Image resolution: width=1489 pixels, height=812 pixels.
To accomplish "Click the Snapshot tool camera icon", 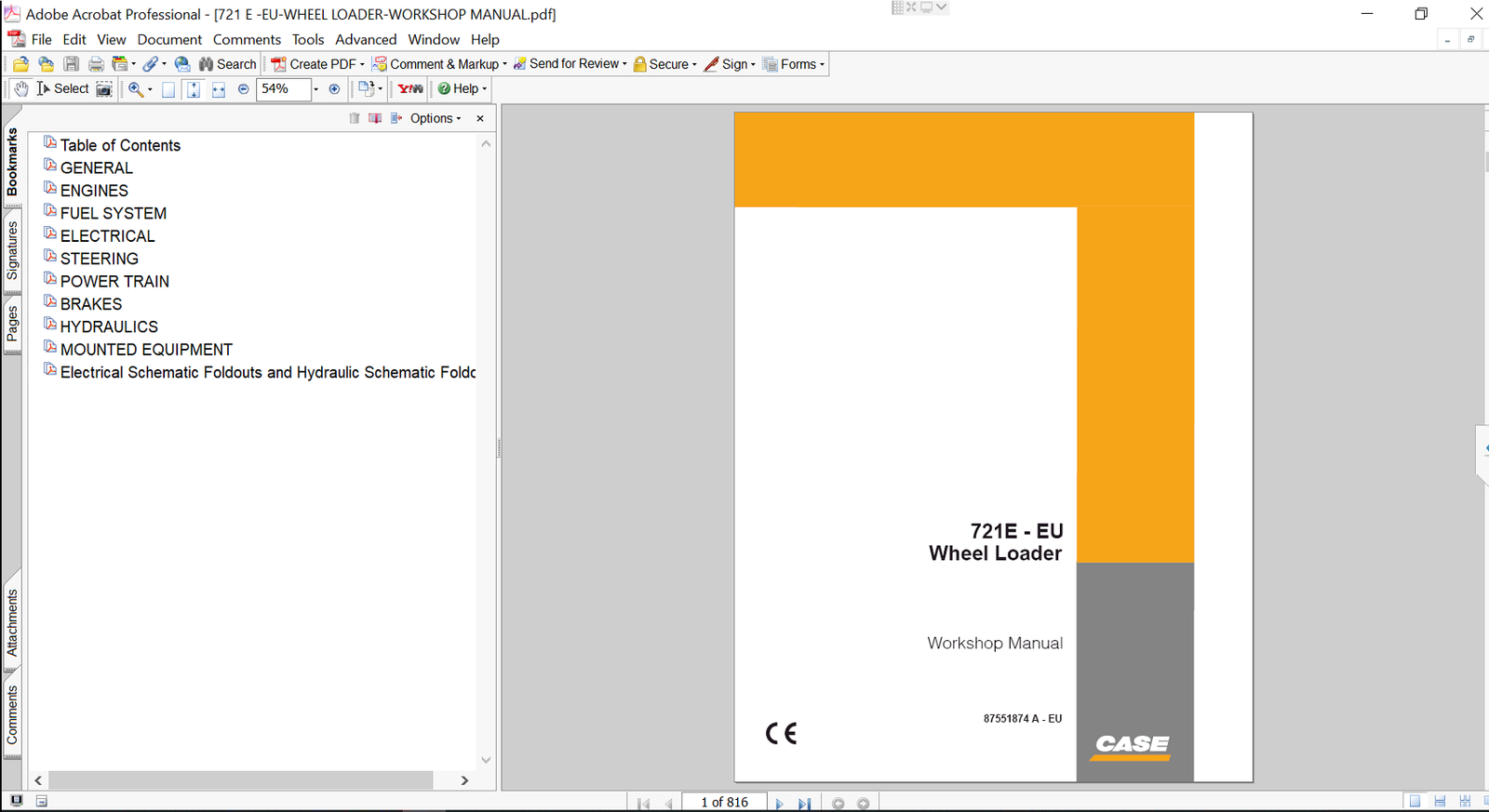I will [x=104, y=89].
